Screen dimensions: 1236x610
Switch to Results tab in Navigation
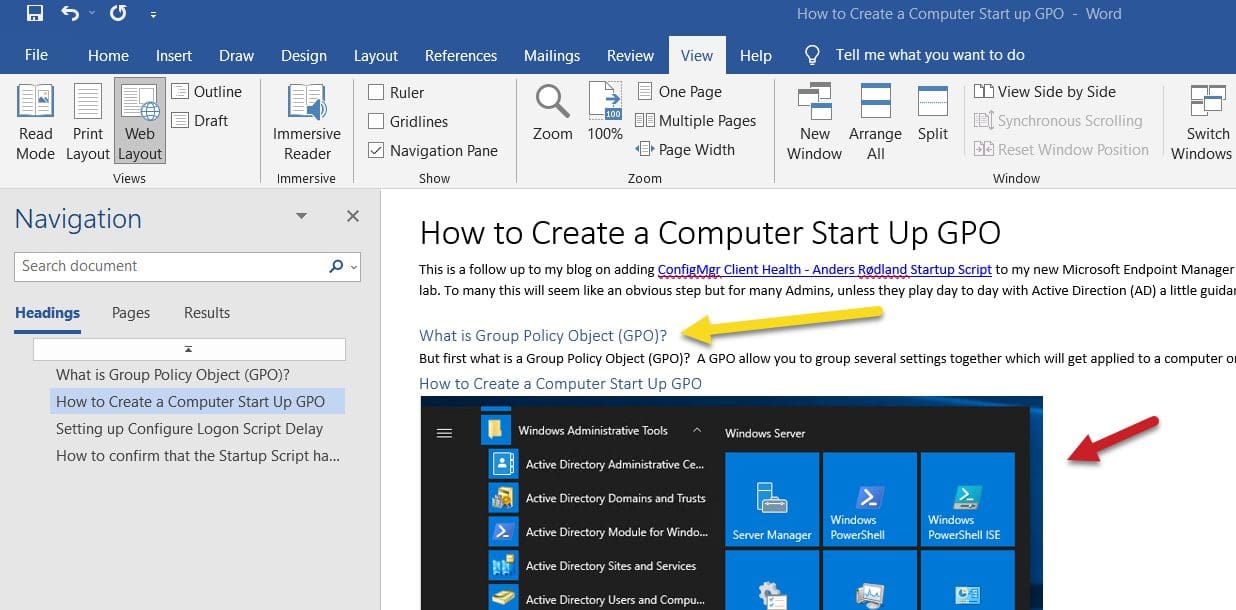point(207,313)
